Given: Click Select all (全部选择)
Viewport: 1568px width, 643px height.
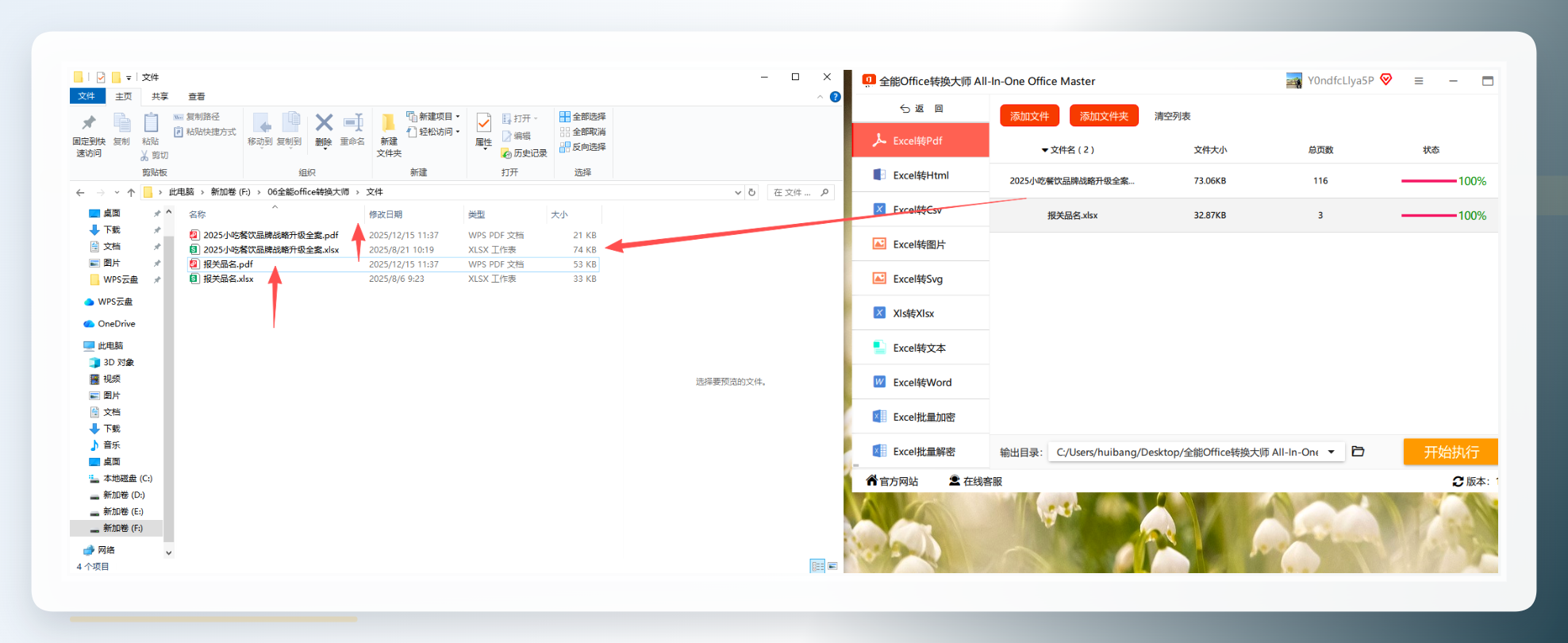Looking at the screenshot, I should [x=582, y=117].
